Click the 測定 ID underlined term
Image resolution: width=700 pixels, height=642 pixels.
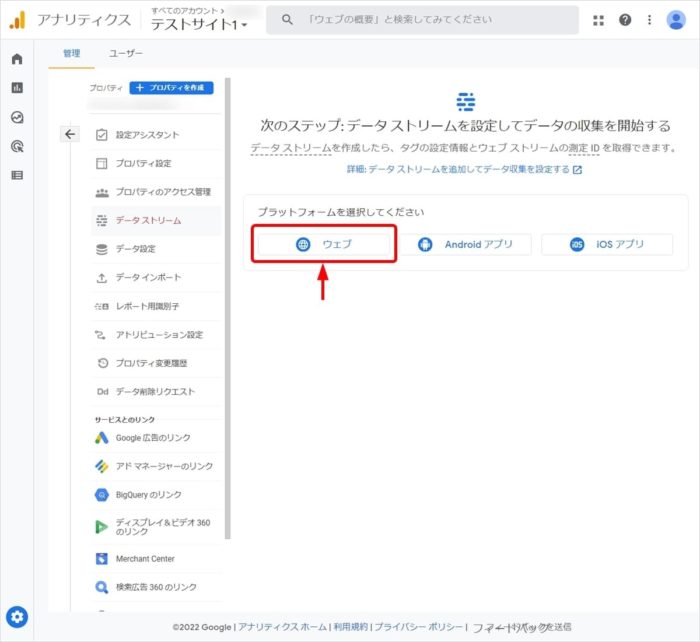584,148
